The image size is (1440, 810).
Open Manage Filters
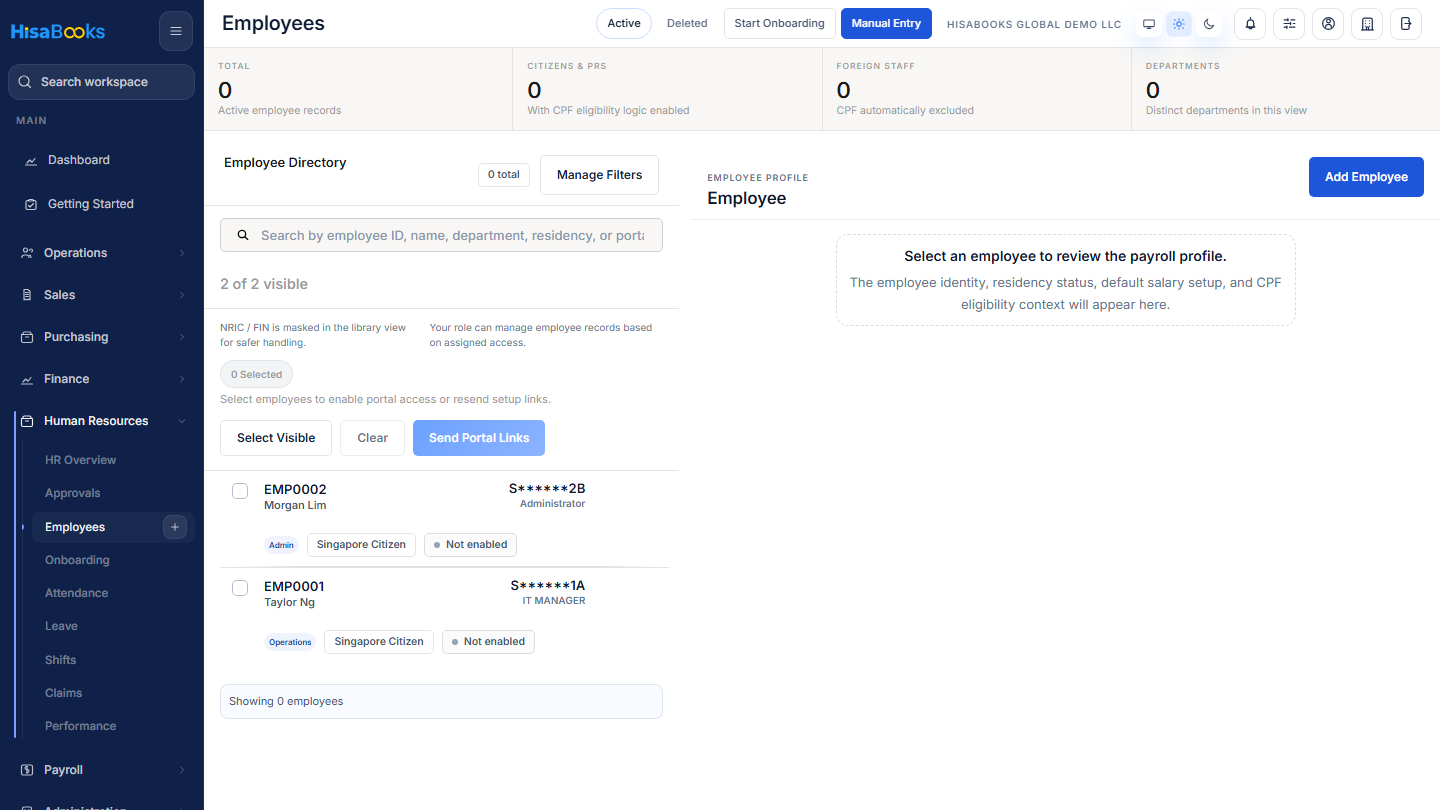point(599,175)
